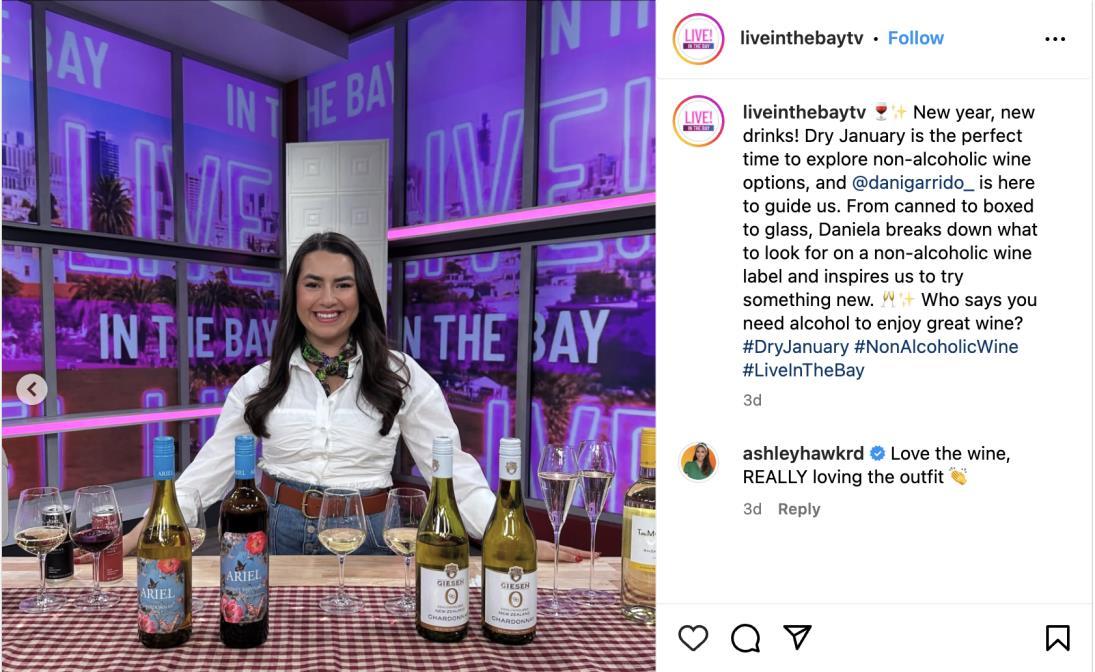Open the @danigarrido_ mention link
The height and width of the screenshot is (672, 1095).
(913, 182)
